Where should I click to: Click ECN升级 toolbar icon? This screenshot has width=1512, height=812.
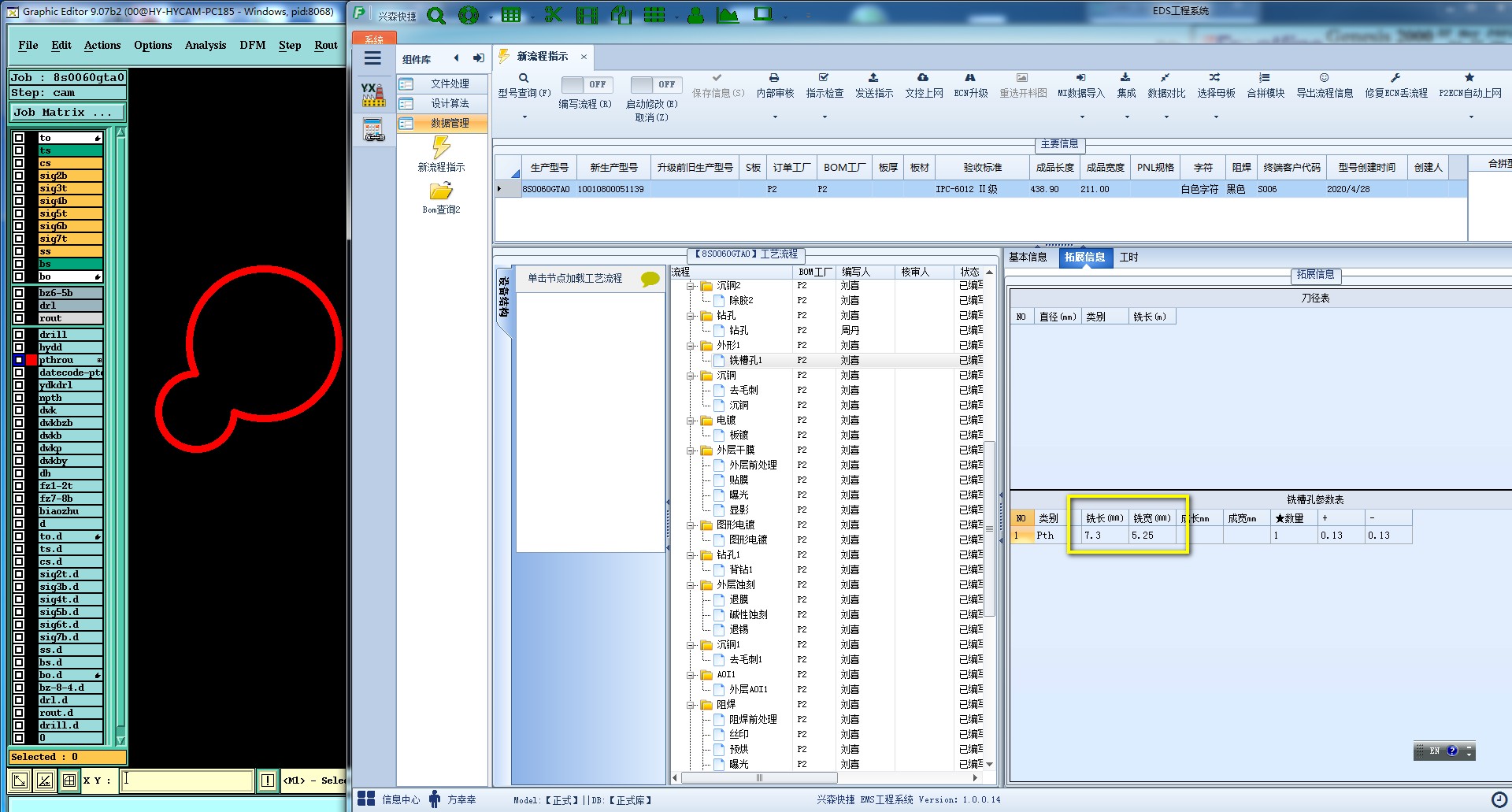[x=970, y=78]
